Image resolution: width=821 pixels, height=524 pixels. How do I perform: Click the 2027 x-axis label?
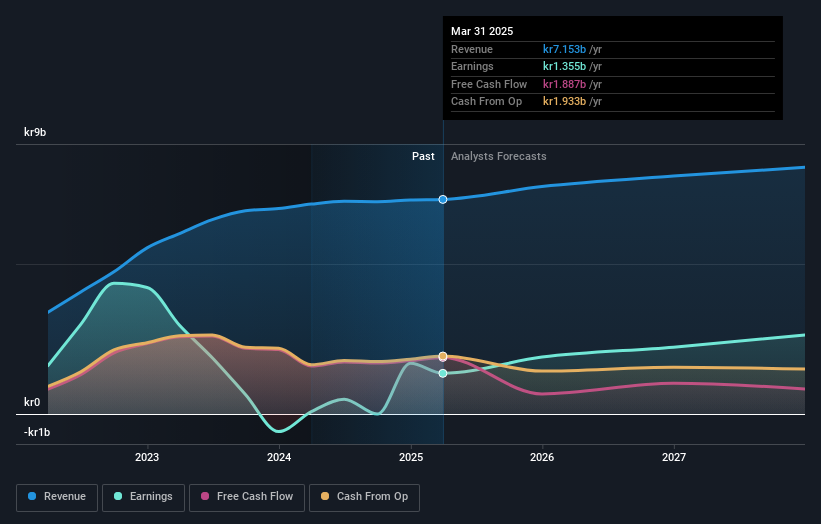click(674, 457)
